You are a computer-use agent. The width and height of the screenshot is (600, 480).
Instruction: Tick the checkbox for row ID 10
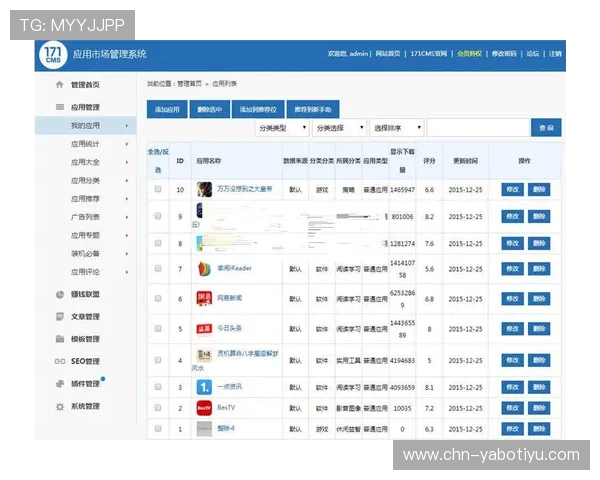pos(158,189)
